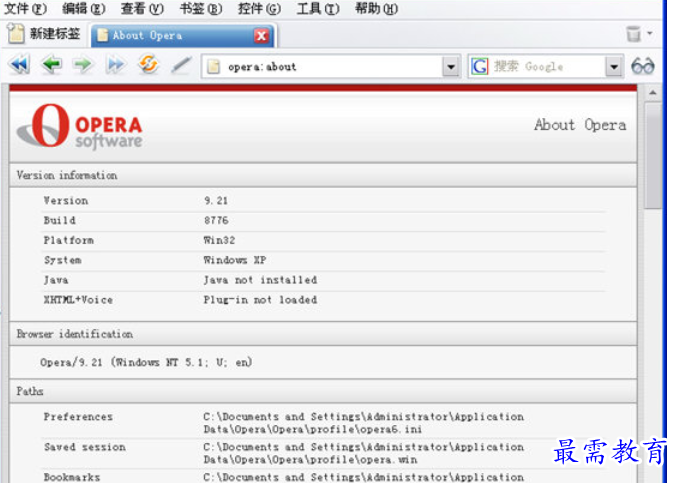Click the version value 9.21
The height and width of the screenshot is (483, 675).
point(216,201)
